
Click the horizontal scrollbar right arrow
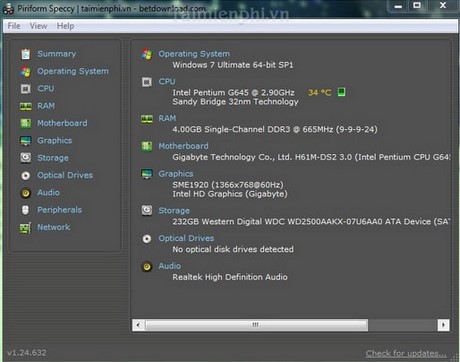(443, 325)
